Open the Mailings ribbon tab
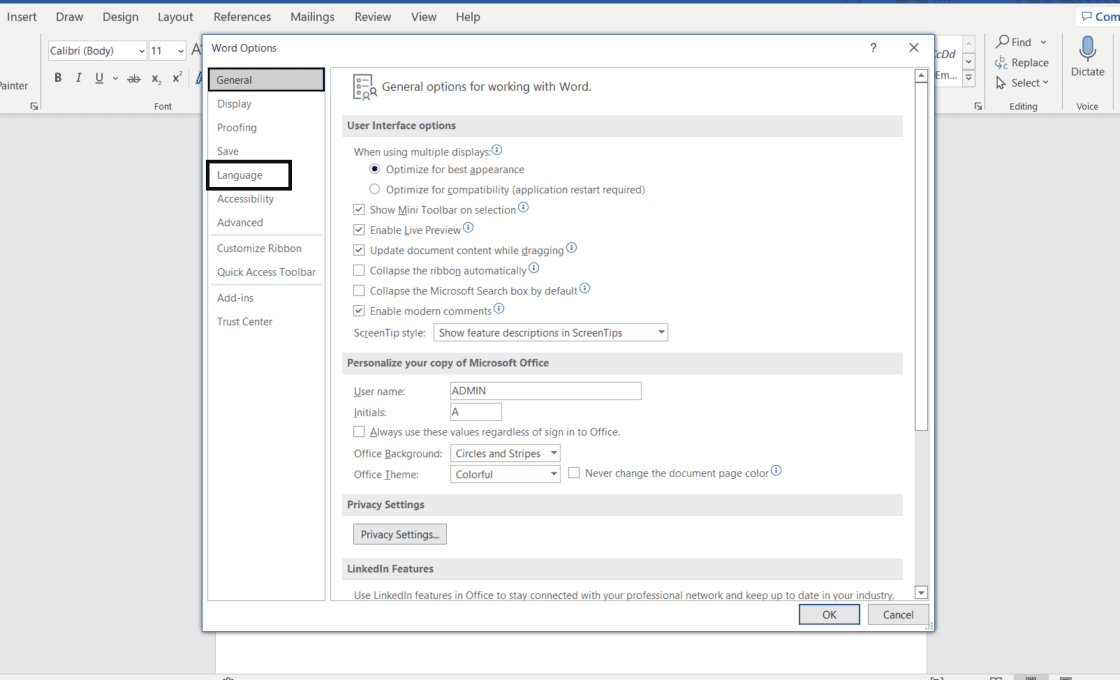The image size is (1120, 680). (312, 17)
